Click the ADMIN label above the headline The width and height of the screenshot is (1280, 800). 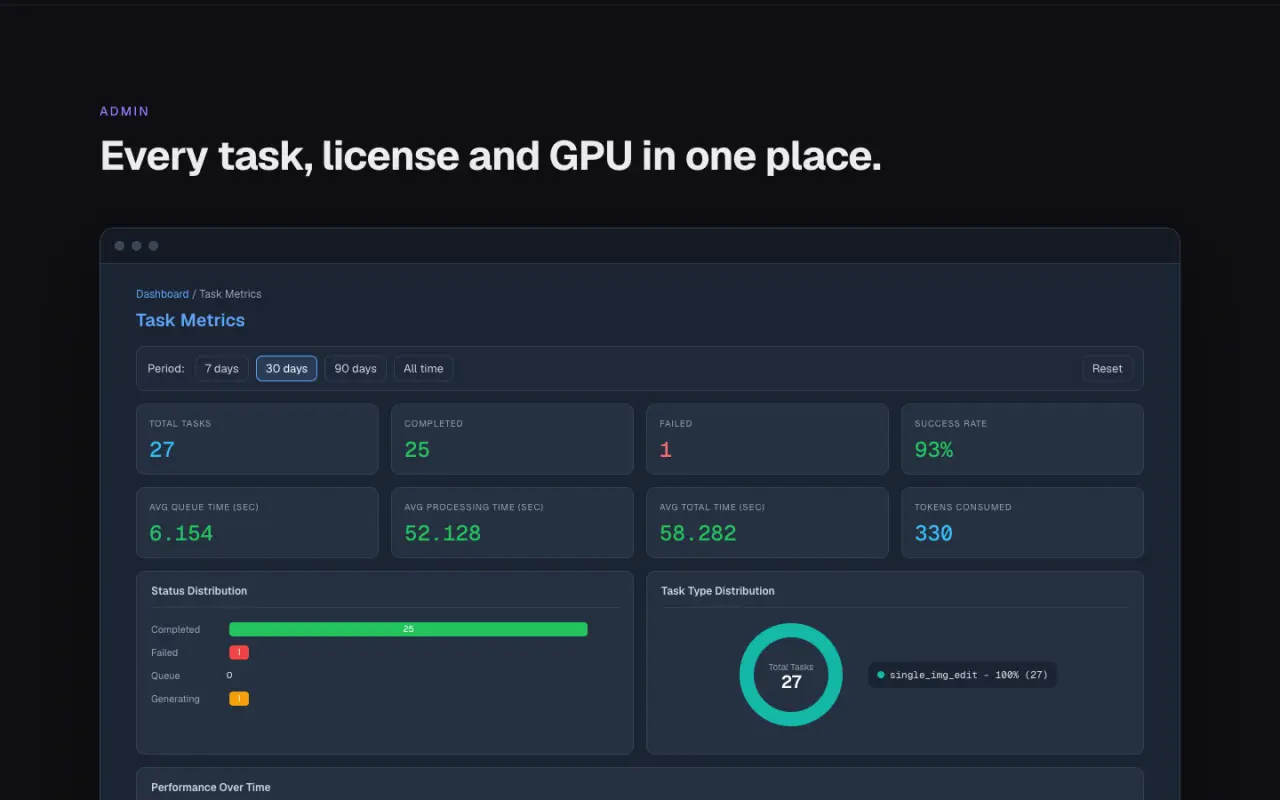click(x=124, y=111)
